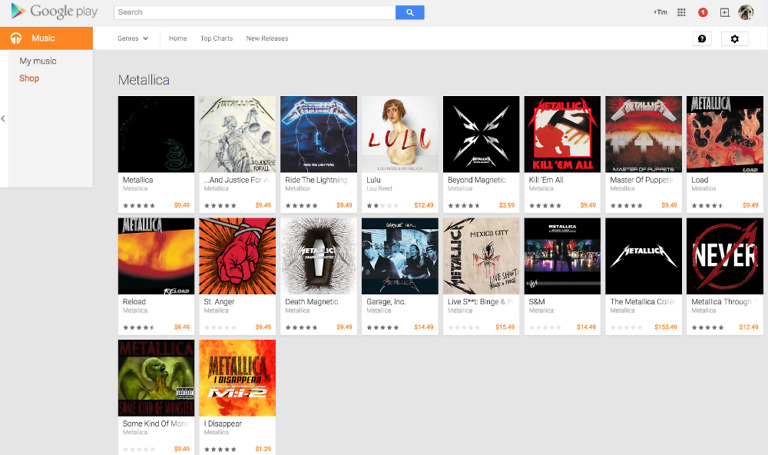The image size is (768, 455).
Task: Select the Home tab
Action: click(x=178, y=38)
